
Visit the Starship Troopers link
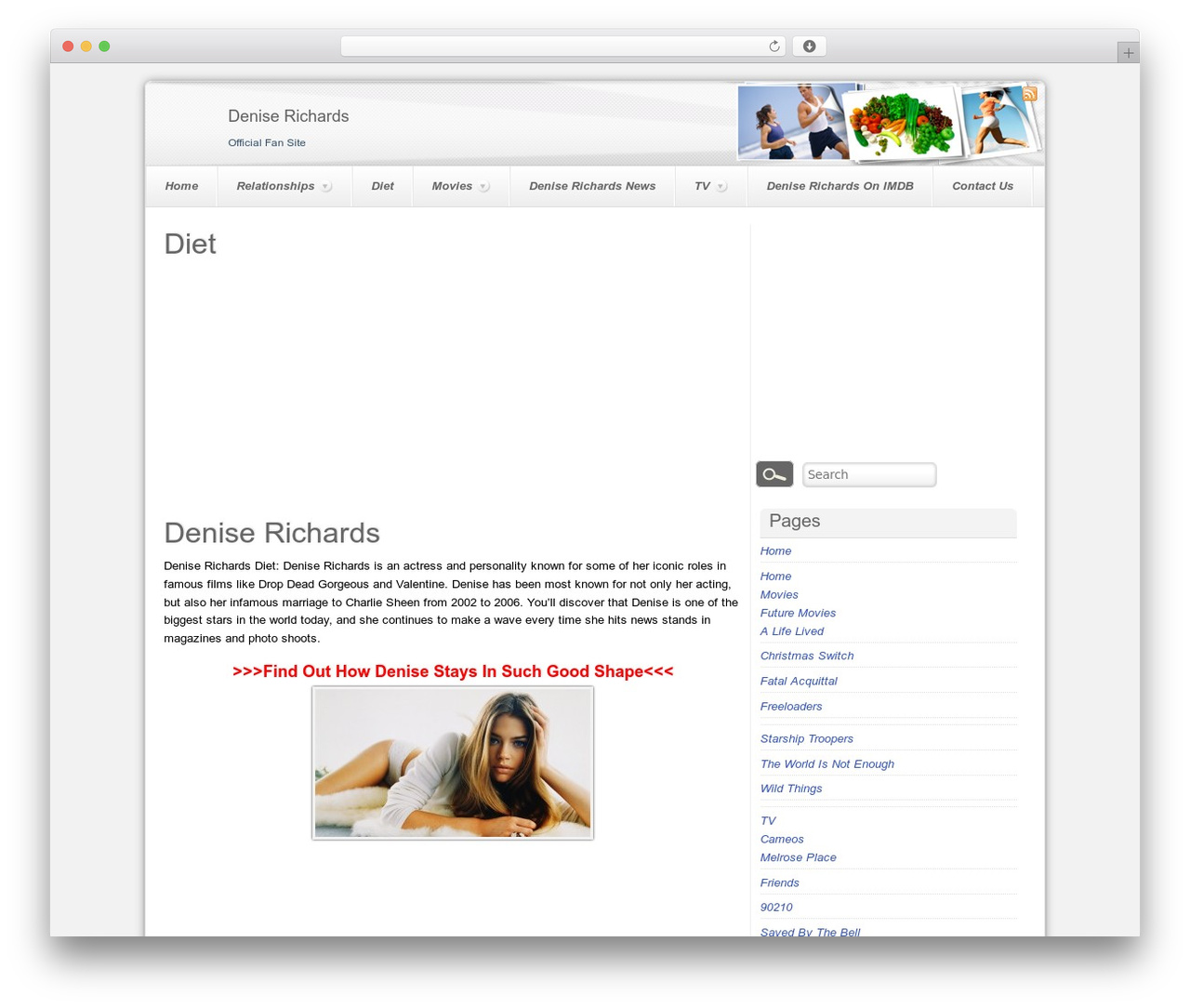(807, 738)
